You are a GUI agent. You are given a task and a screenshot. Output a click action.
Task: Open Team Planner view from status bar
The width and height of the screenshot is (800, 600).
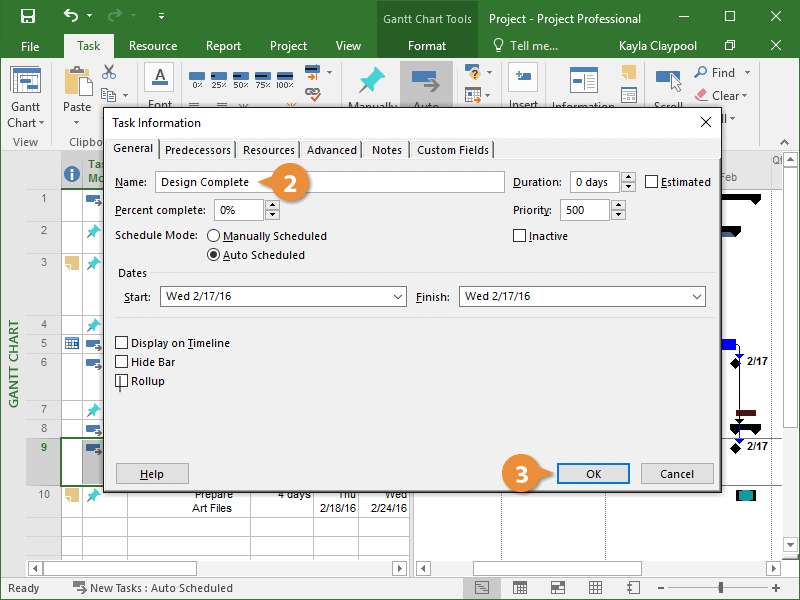(x=558, y=588)
